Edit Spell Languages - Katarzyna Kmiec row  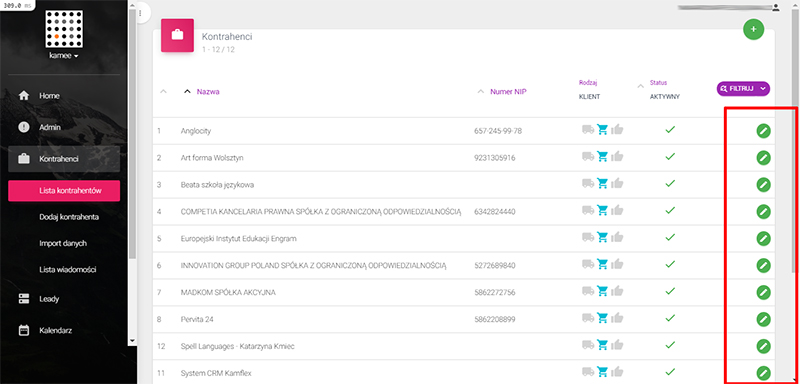[x=763, y=346]
